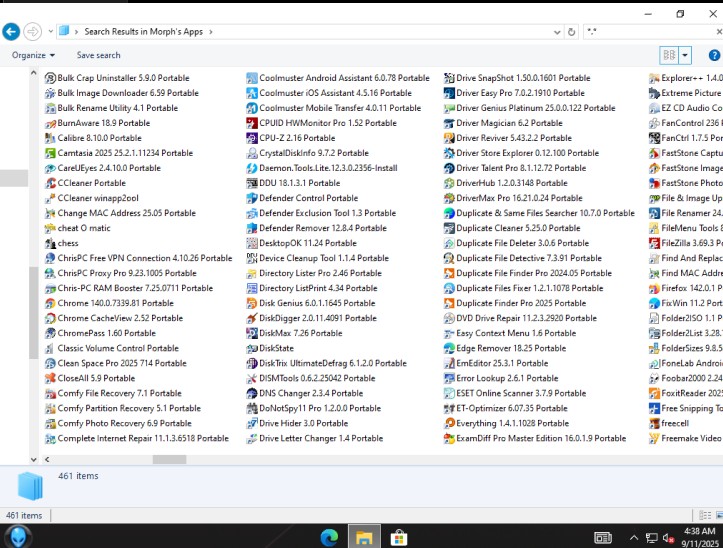The image size is (723, 548).
Task: Open the Organize dropdown menu
Action: pos(33,55)
